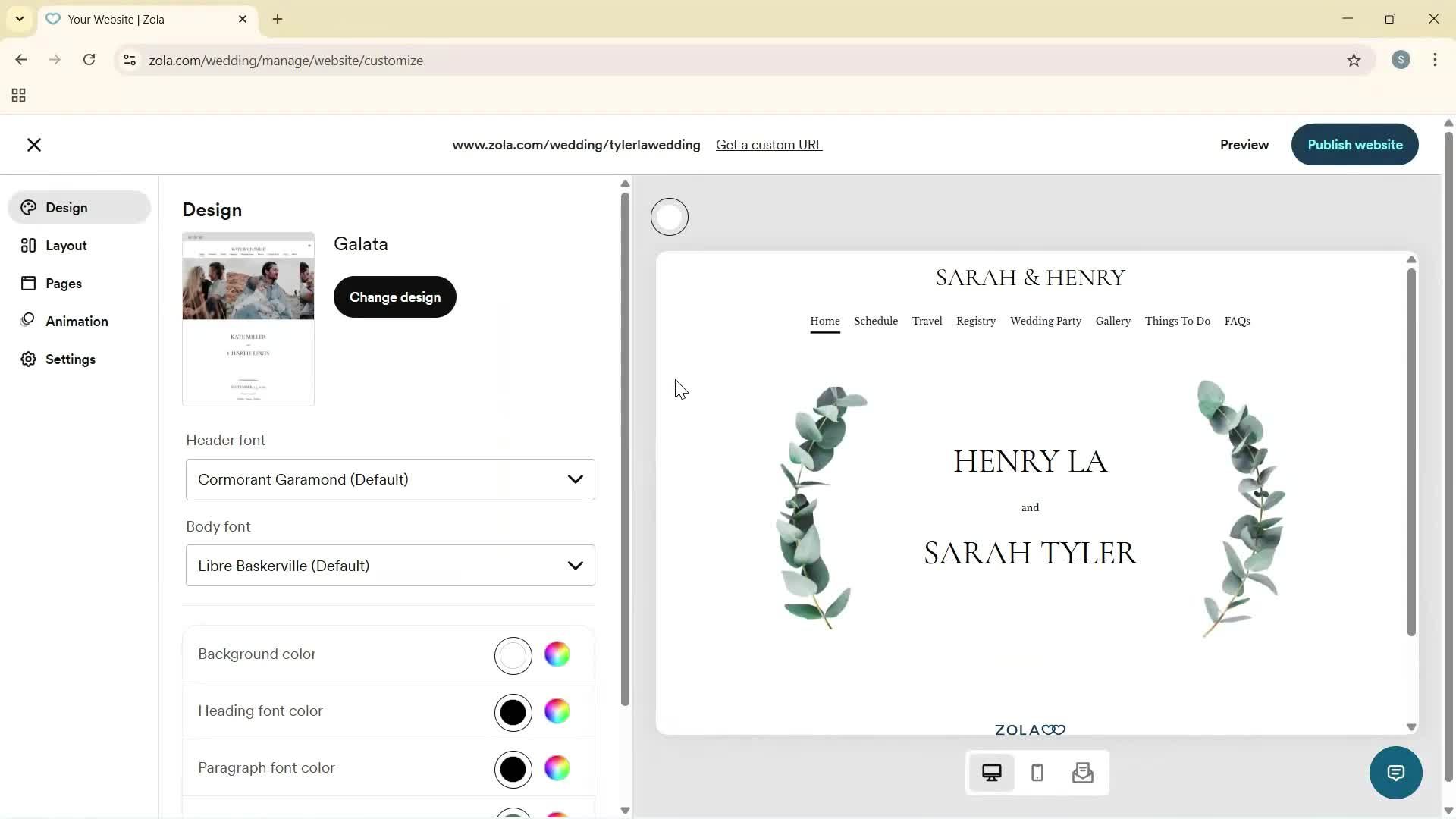Open the Heading font color rainbow picker

pos(557,712)
